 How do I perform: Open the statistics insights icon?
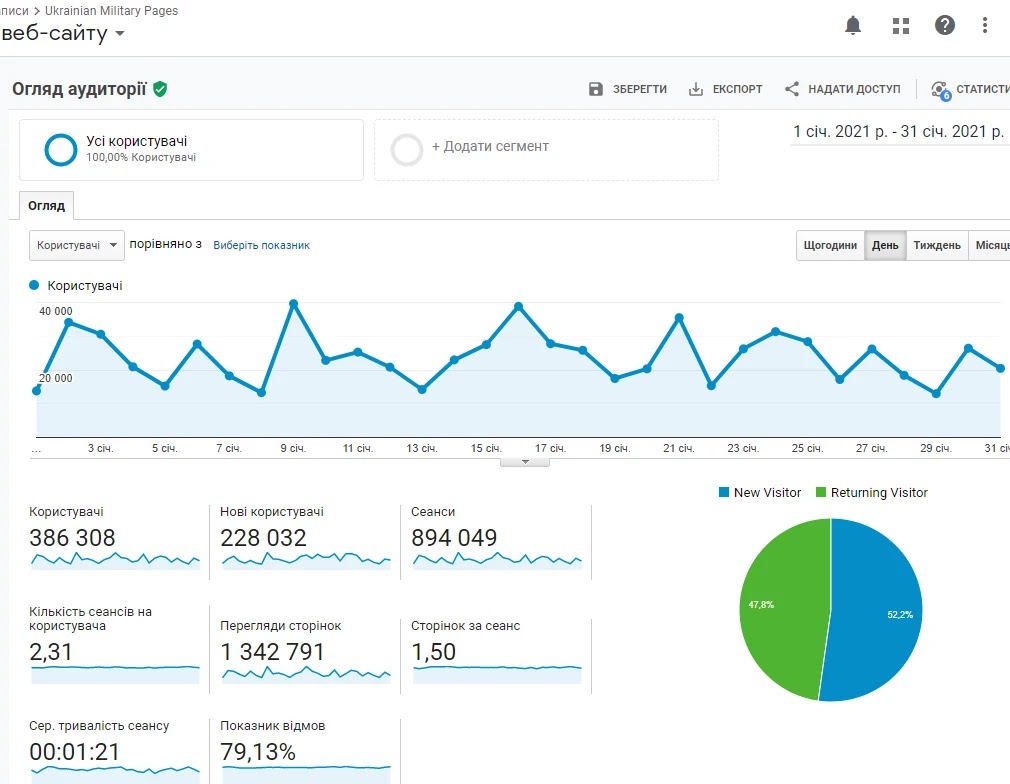pyautogui.click(x=940, y=90)
